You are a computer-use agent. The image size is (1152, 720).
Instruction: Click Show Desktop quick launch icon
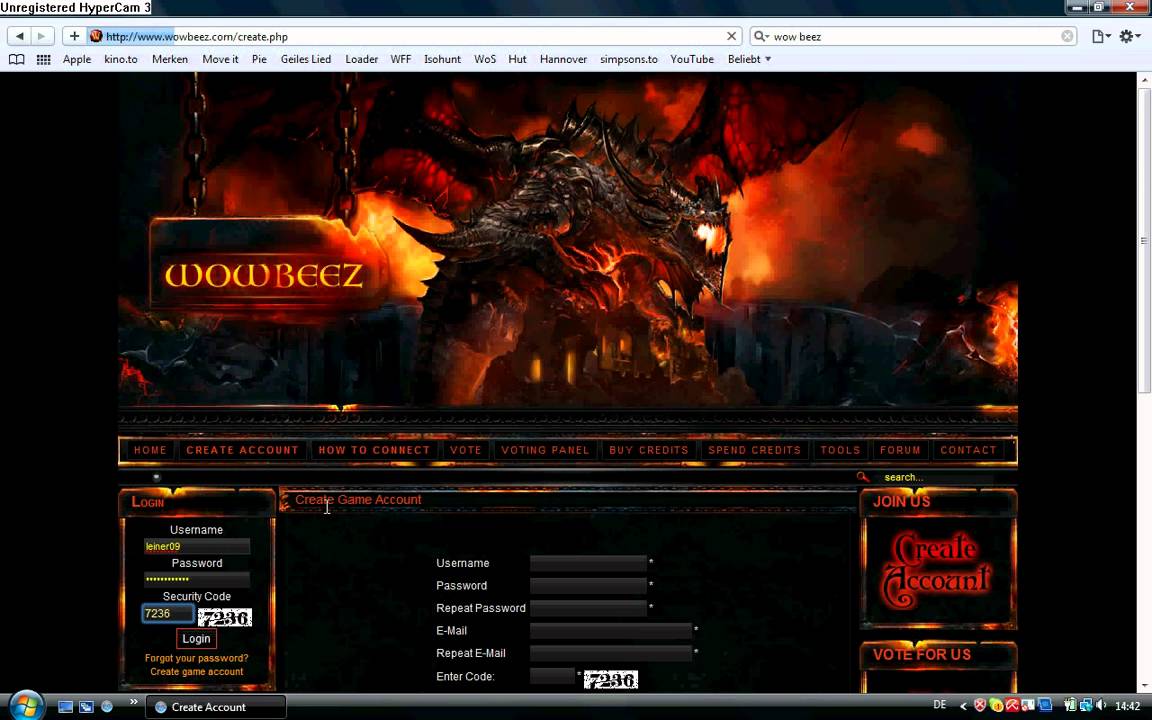pyautogui.click(x=65, y=707)
